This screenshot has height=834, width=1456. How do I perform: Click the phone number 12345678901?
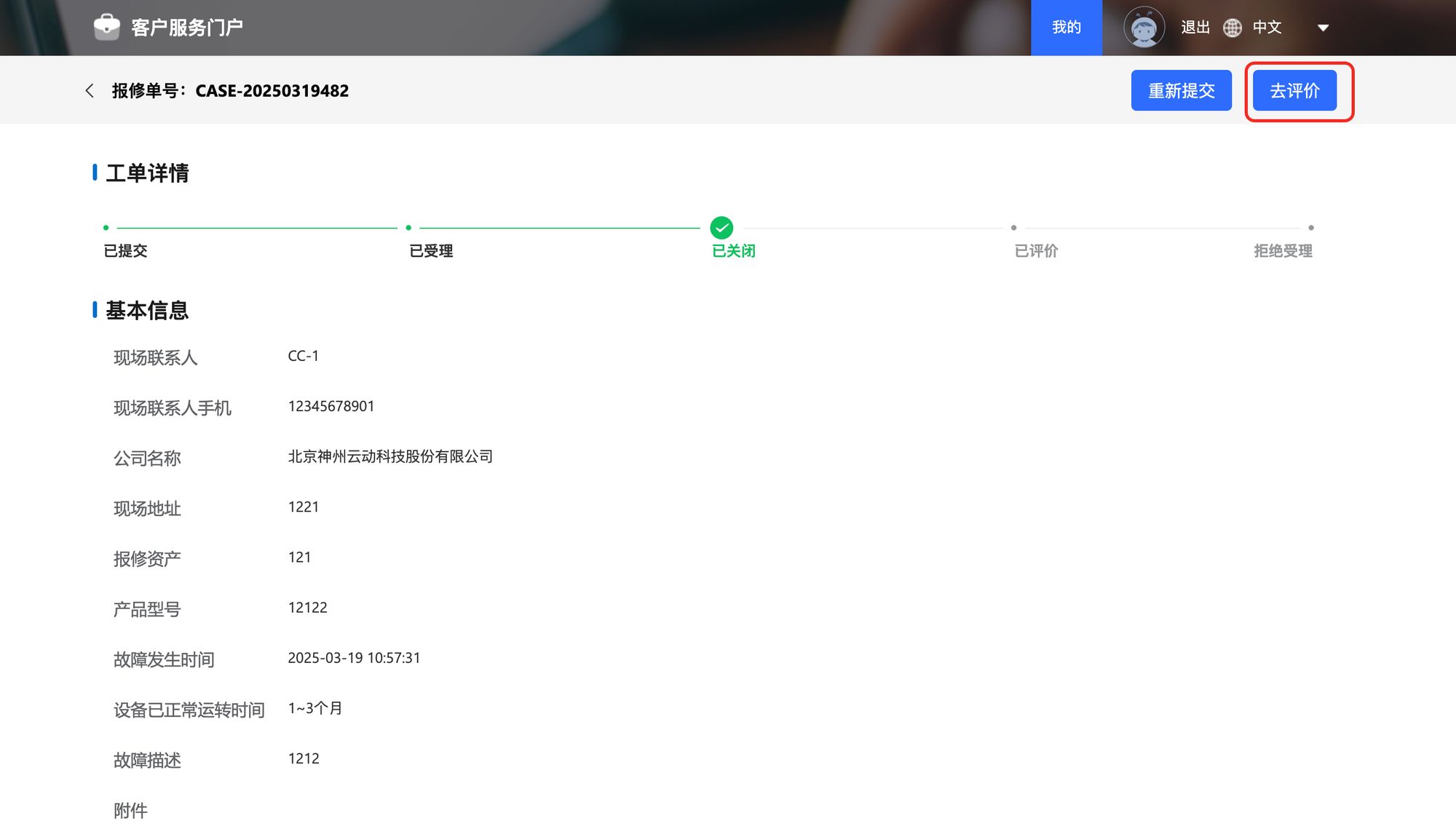[331, 406]
